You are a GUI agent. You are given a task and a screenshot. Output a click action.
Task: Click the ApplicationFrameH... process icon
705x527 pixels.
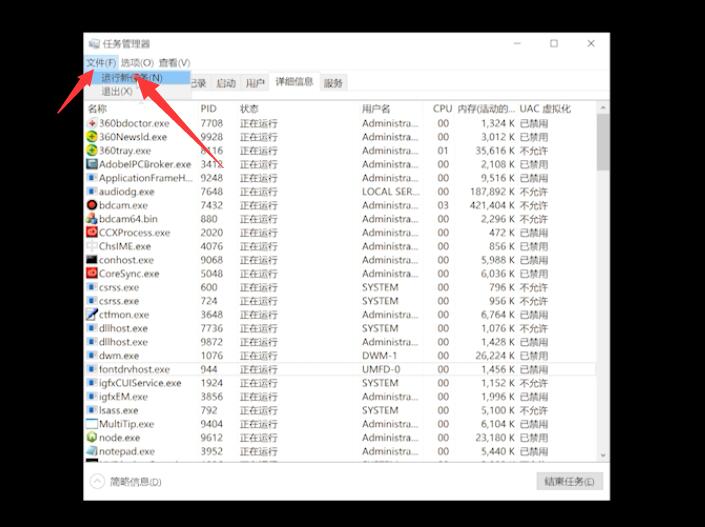click(x=92, y=178)
